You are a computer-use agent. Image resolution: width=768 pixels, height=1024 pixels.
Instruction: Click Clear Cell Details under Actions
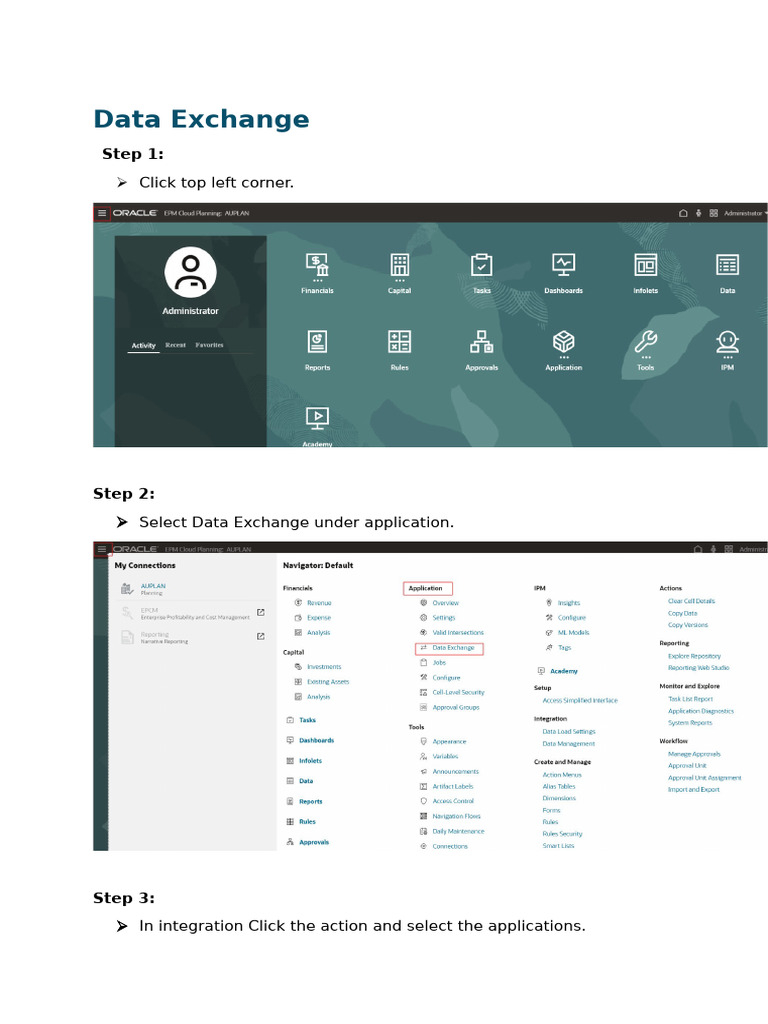[692, 601]
